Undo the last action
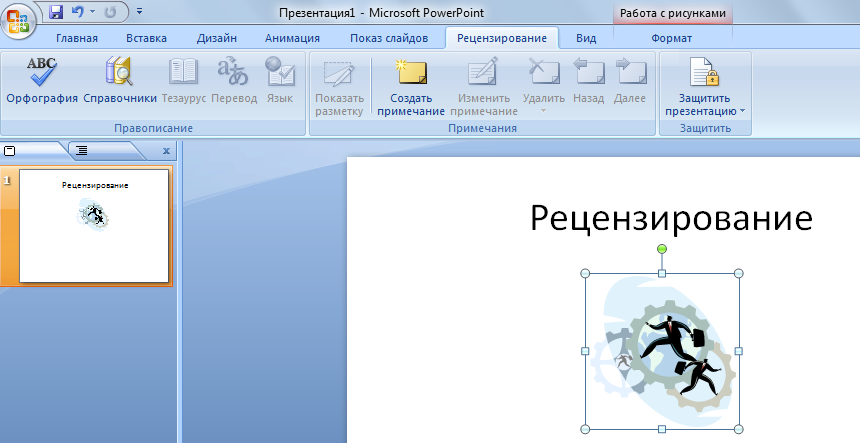The height and width of the screenshot is (443, 860). pyautogui.click(x=78, y=12)
